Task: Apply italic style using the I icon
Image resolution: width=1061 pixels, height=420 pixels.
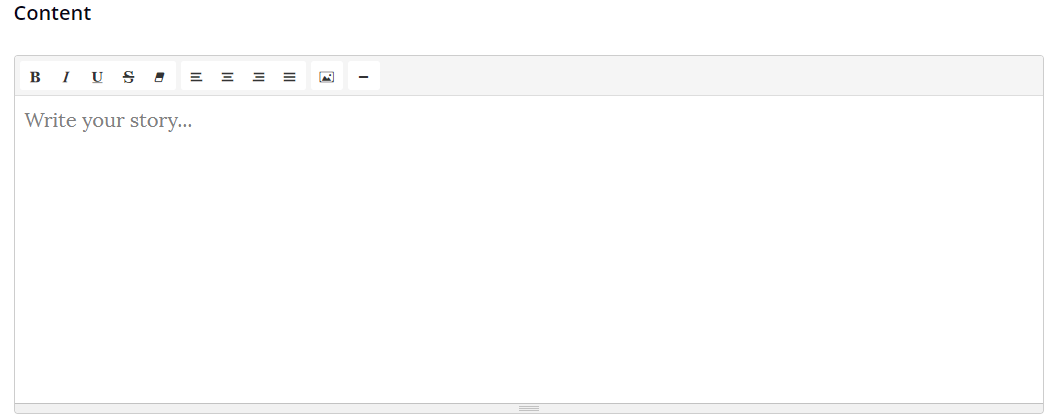Action: pos(66,77)
